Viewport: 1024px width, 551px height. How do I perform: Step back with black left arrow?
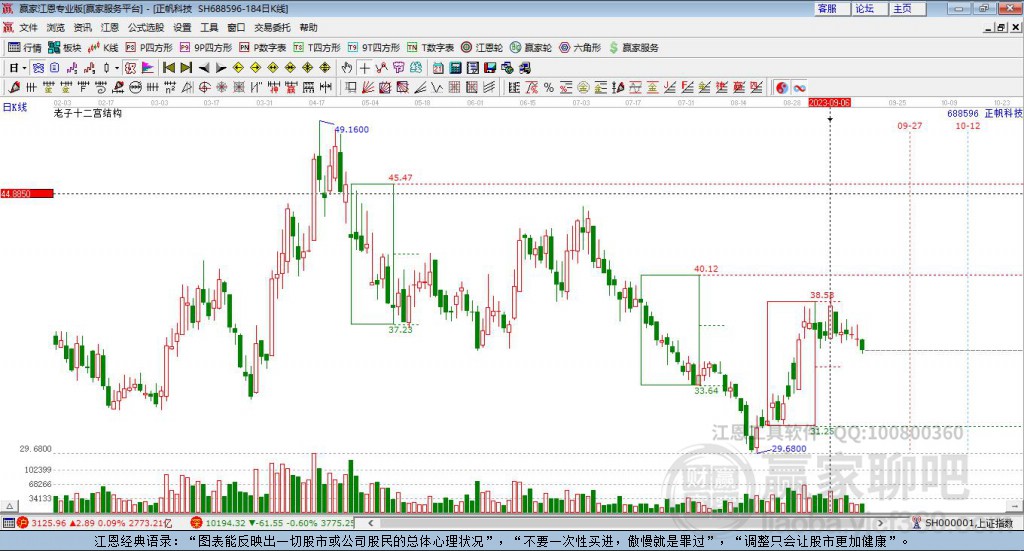(x=204, y=68)
